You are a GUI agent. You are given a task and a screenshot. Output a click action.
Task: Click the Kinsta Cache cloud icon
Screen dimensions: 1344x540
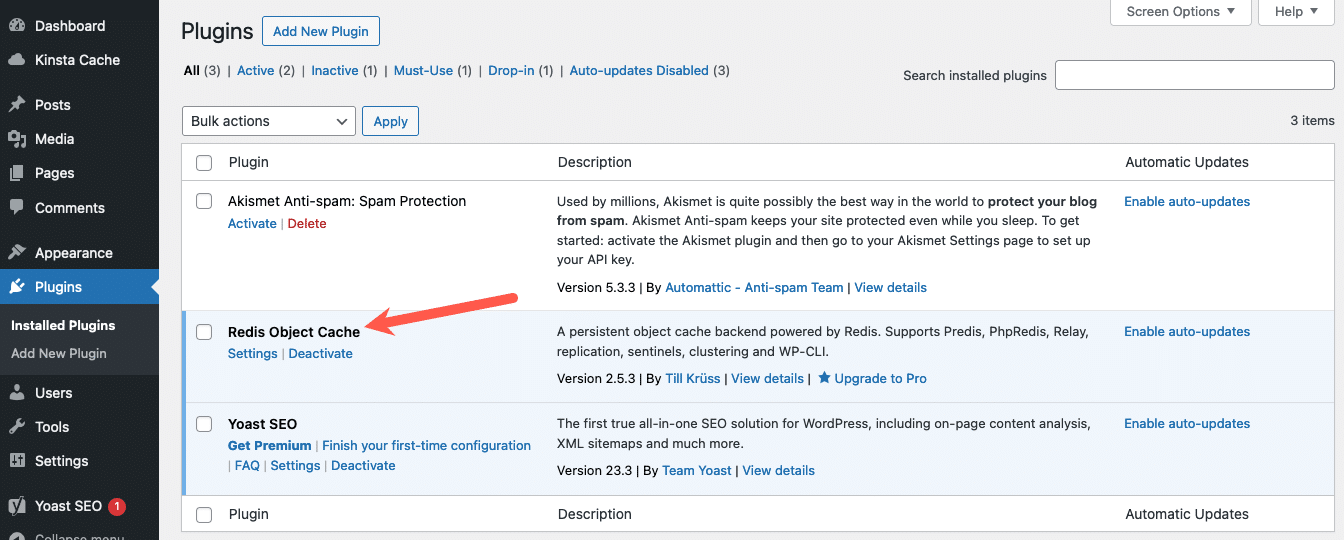(17, 60)
